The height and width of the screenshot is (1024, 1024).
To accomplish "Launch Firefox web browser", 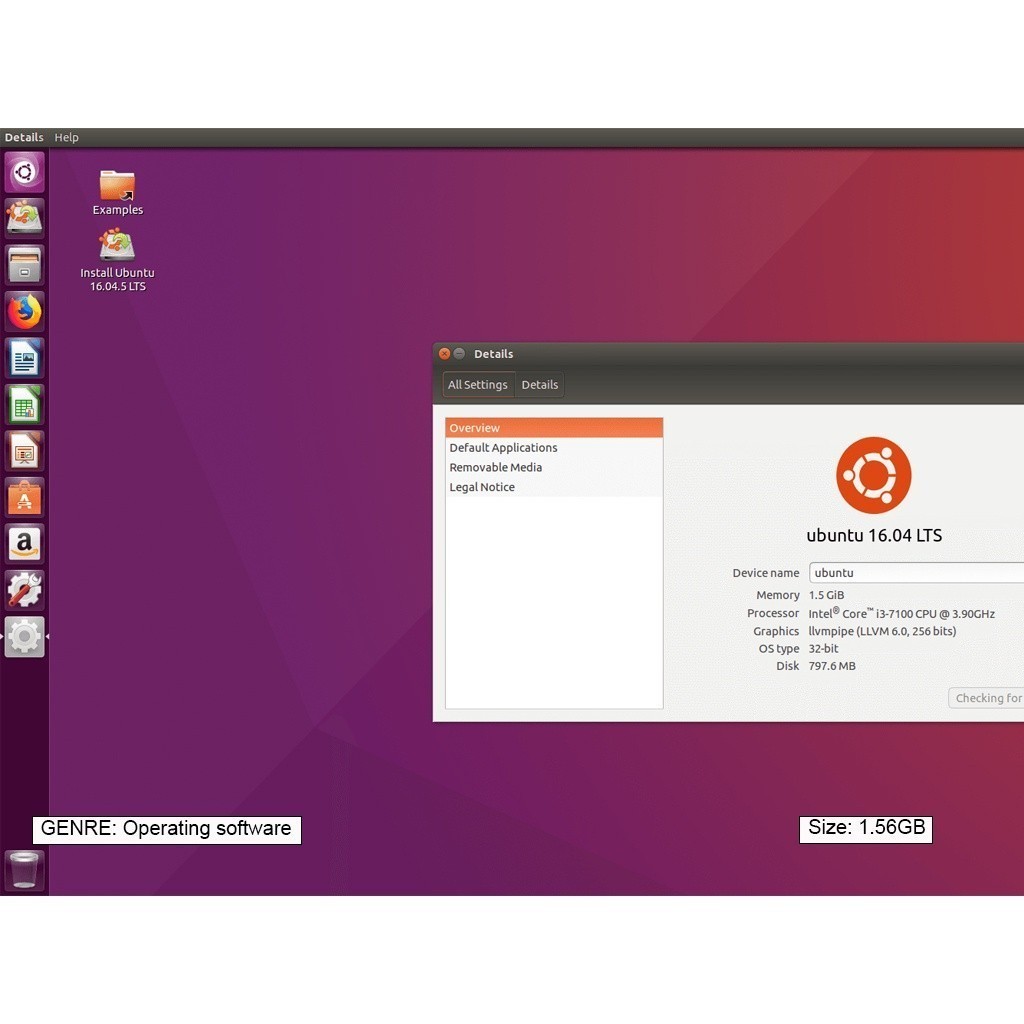I will (x=24, y=312).
